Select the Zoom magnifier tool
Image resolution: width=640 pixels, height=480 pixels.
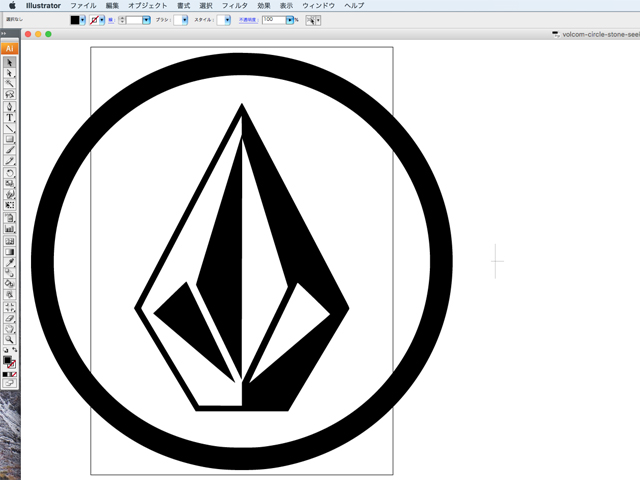coord(9,339)
